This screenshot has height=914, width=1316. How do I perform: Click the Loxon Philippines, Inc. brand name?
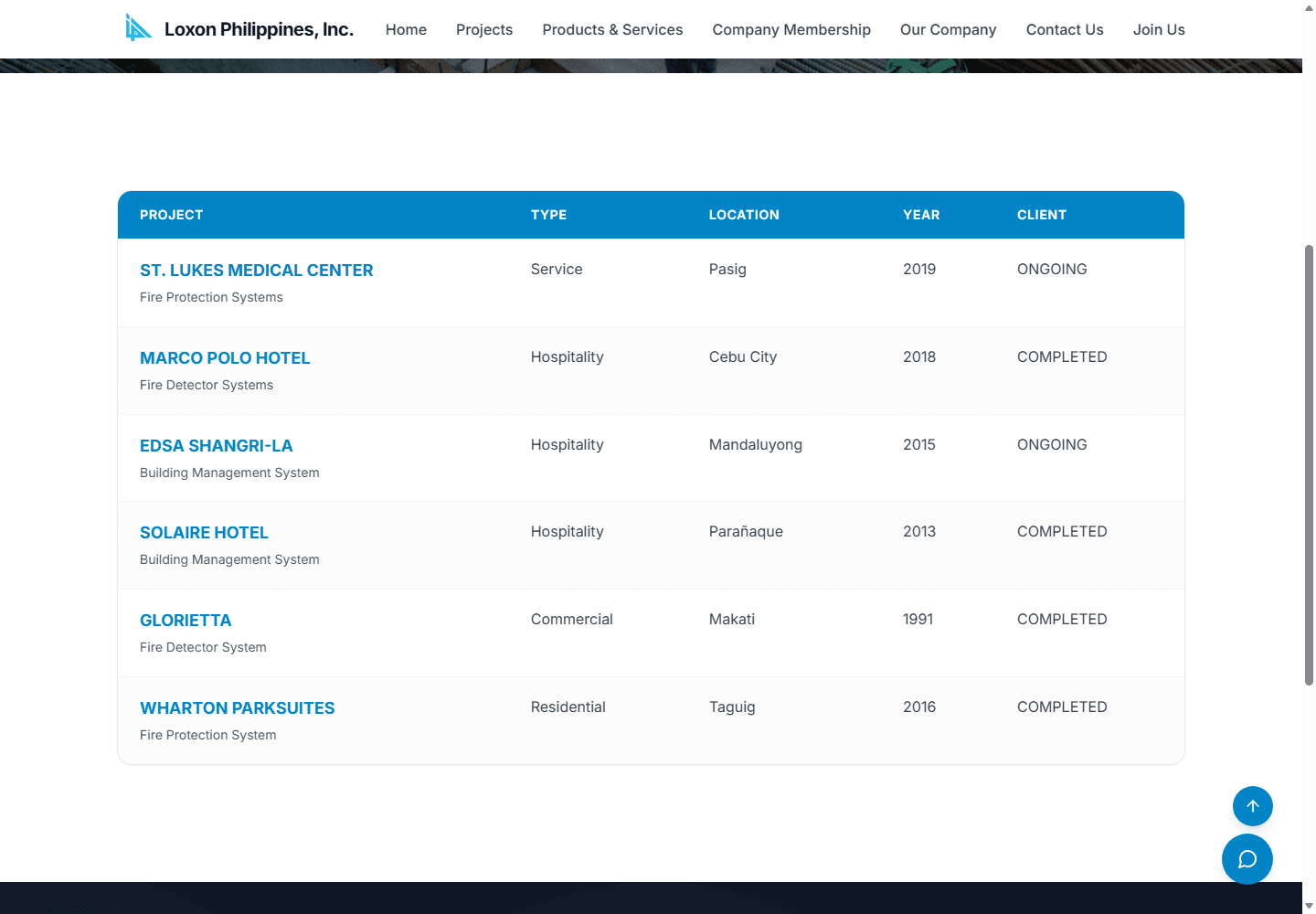tap(259, 29)
